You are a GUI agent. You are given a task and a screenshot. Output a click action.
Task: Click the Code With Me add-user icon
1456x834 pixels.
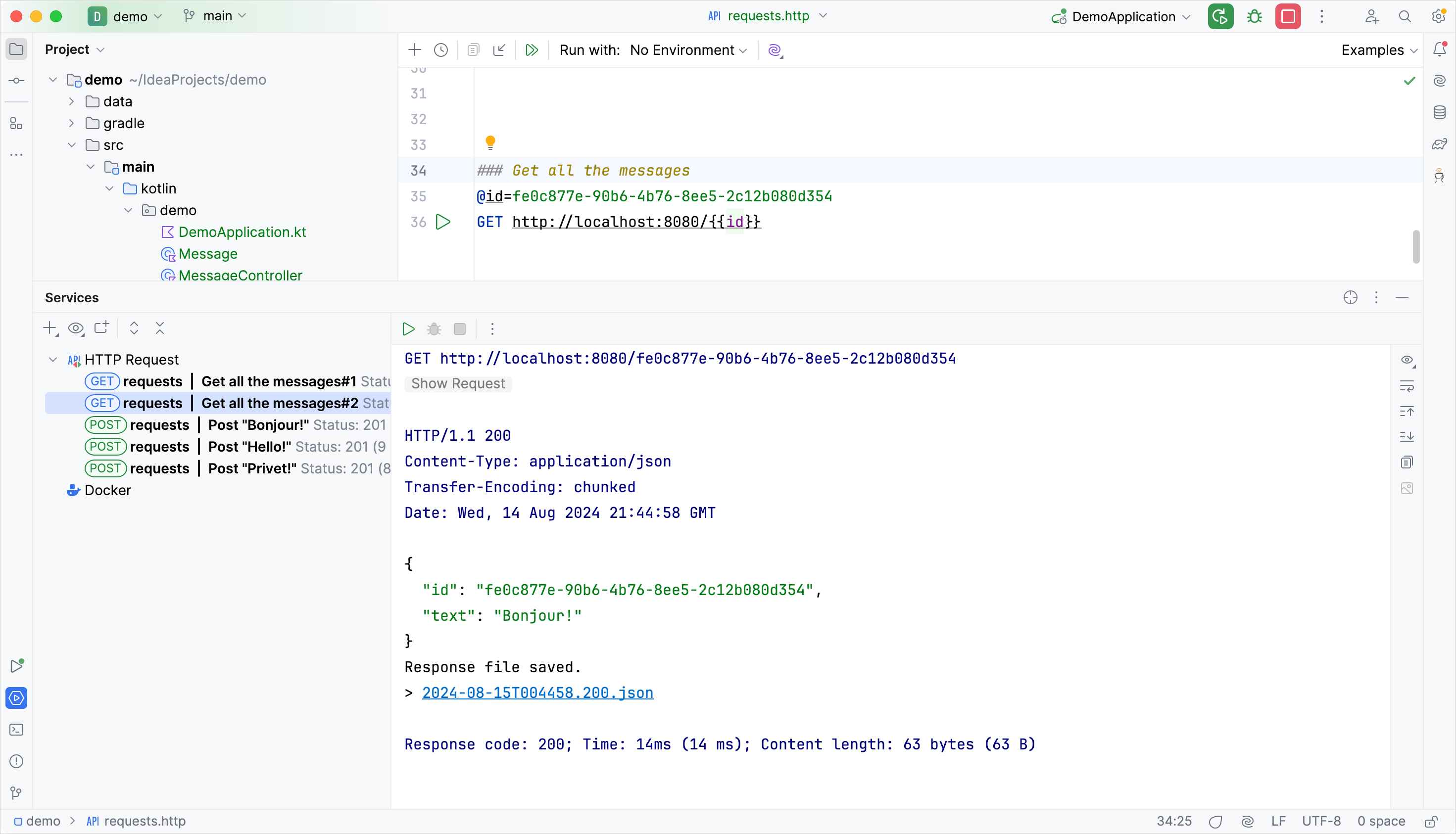coord(1371,17)
